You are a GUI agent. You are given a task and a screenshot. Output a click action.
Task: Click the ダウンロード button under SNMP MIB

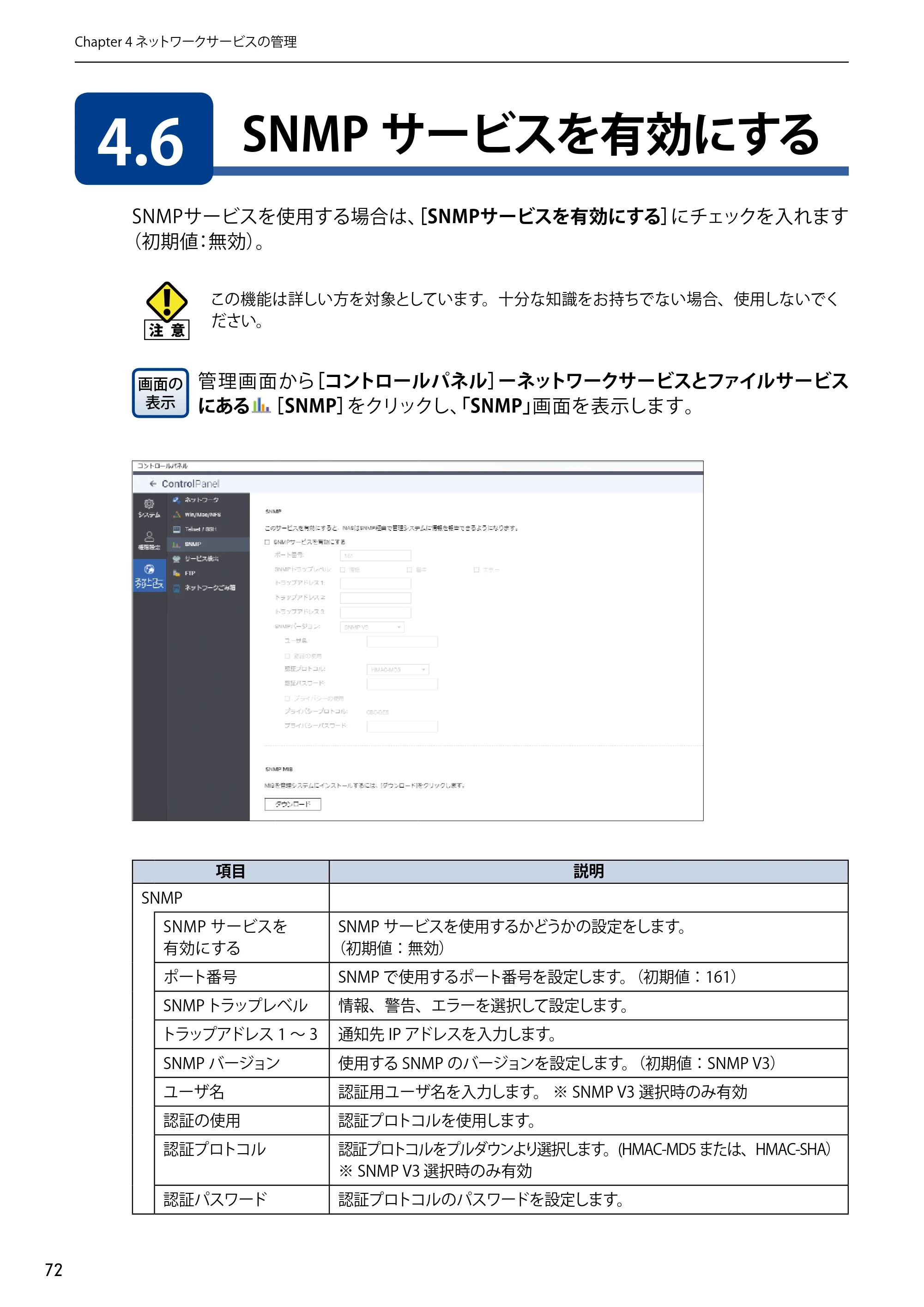(x=293, y=804)
